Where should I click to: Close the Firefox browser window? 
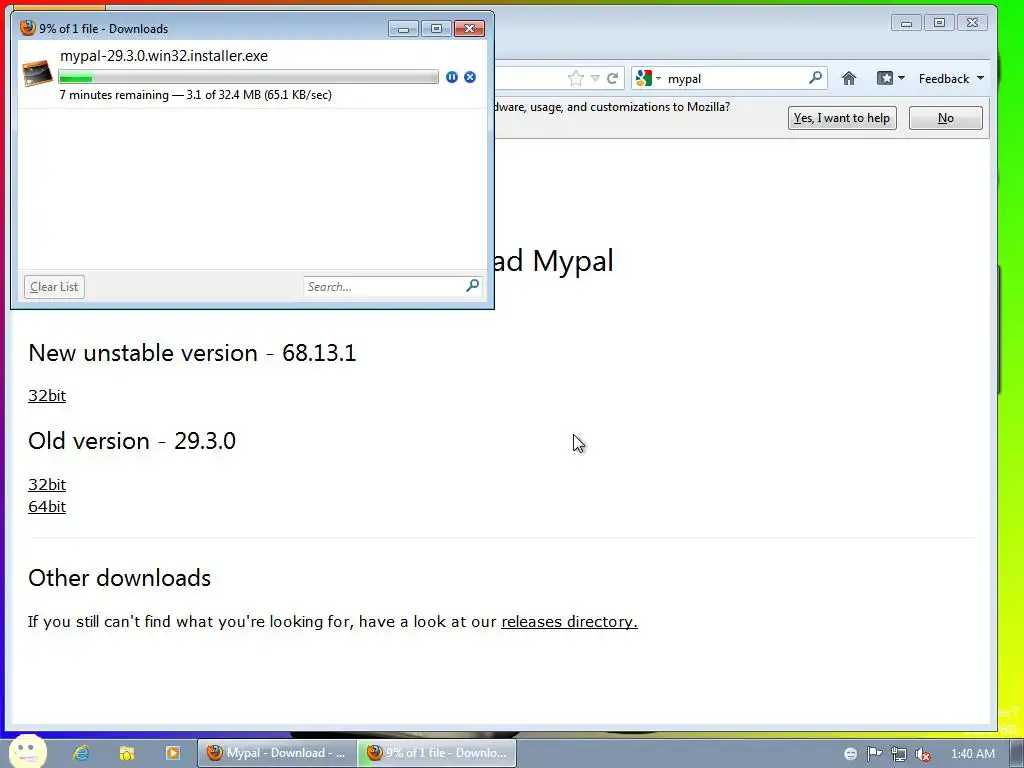(972, 23)
